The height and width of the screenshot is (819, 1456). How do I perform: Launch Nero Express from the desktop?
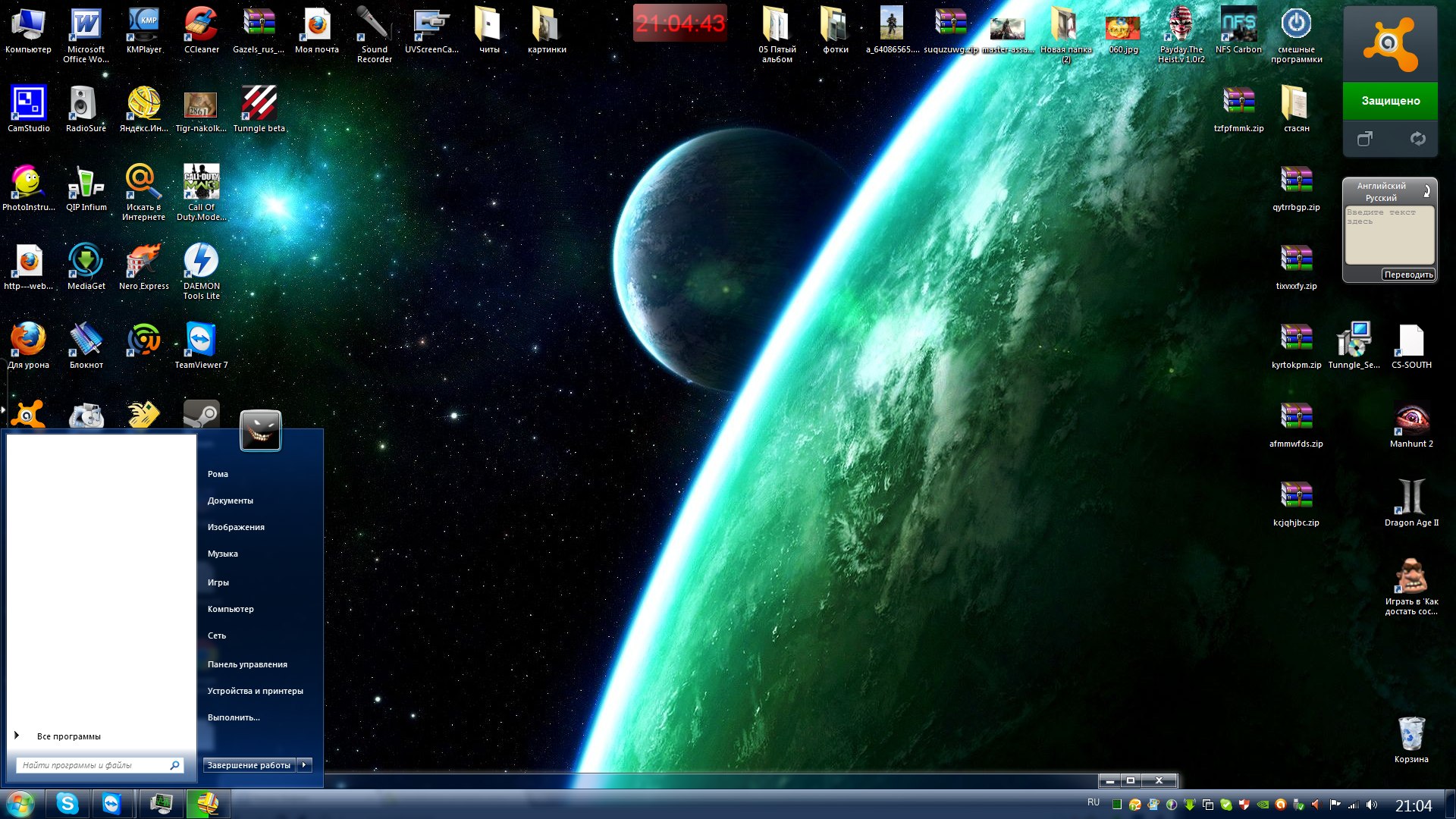point(143,267)
